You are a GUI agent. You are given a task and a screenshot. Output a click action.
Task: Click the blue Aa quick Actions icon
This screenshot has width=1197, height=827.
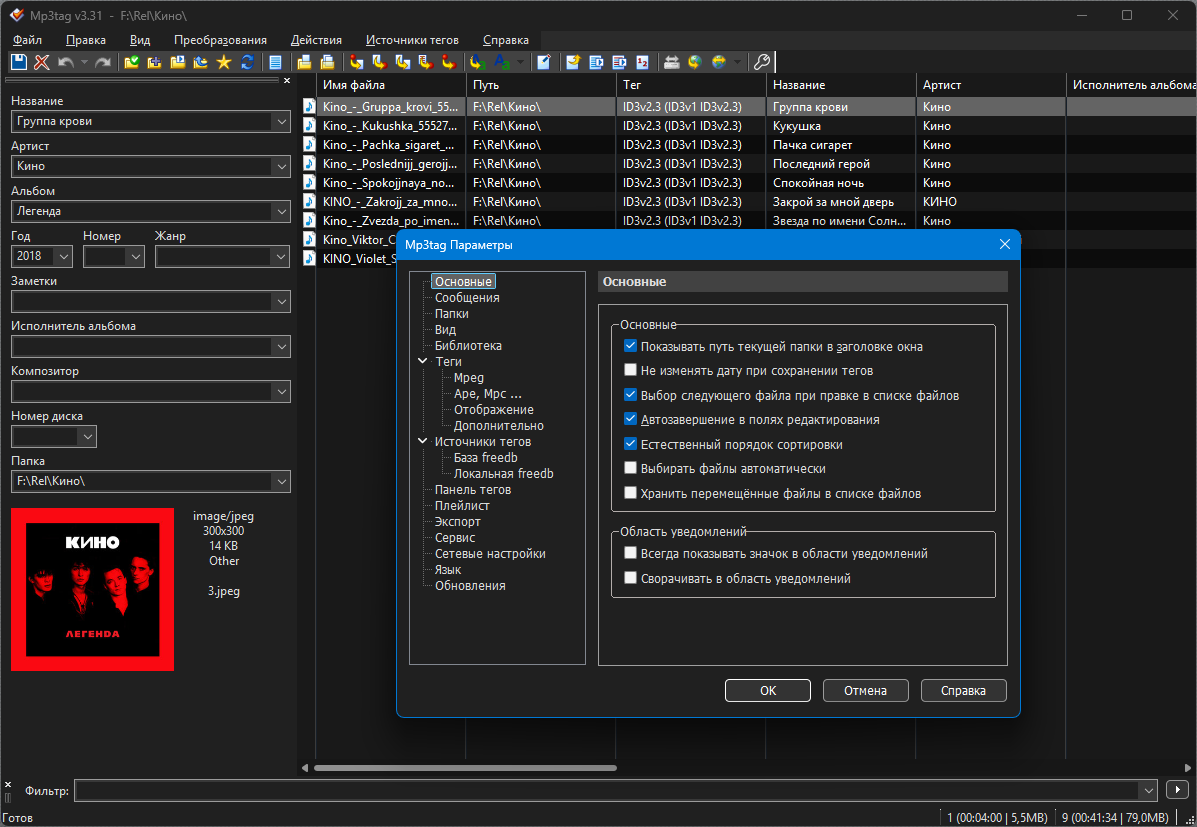coord(502,62)
